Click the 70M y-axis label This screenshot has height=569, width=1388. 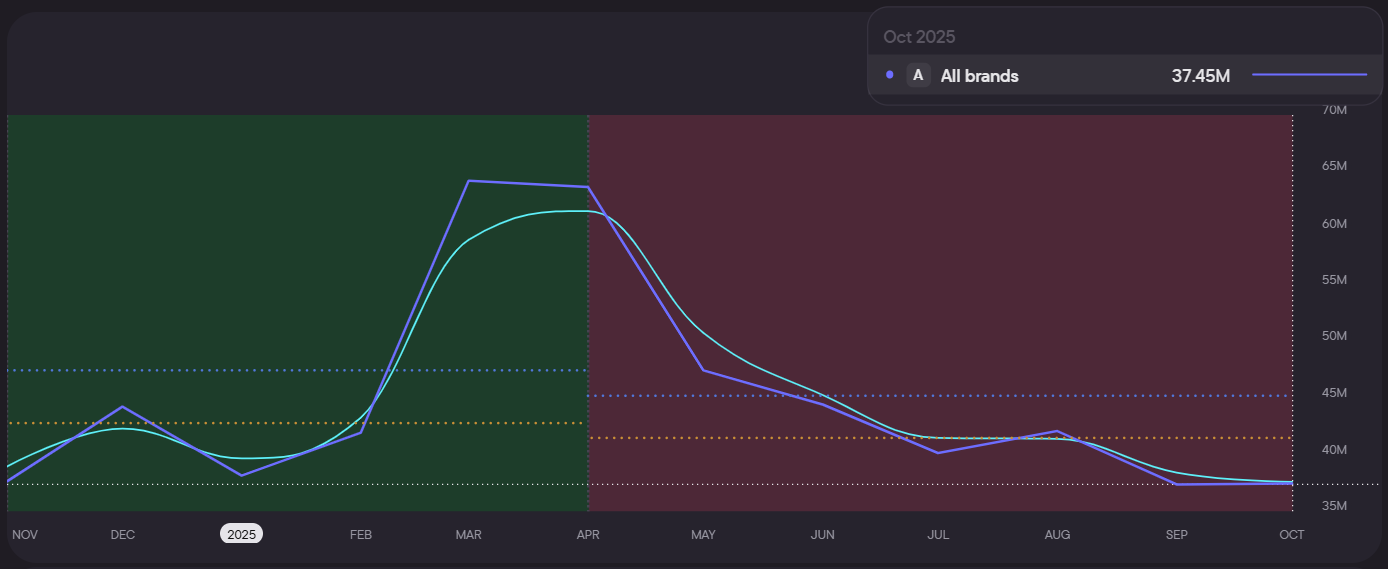point(1334,109)
